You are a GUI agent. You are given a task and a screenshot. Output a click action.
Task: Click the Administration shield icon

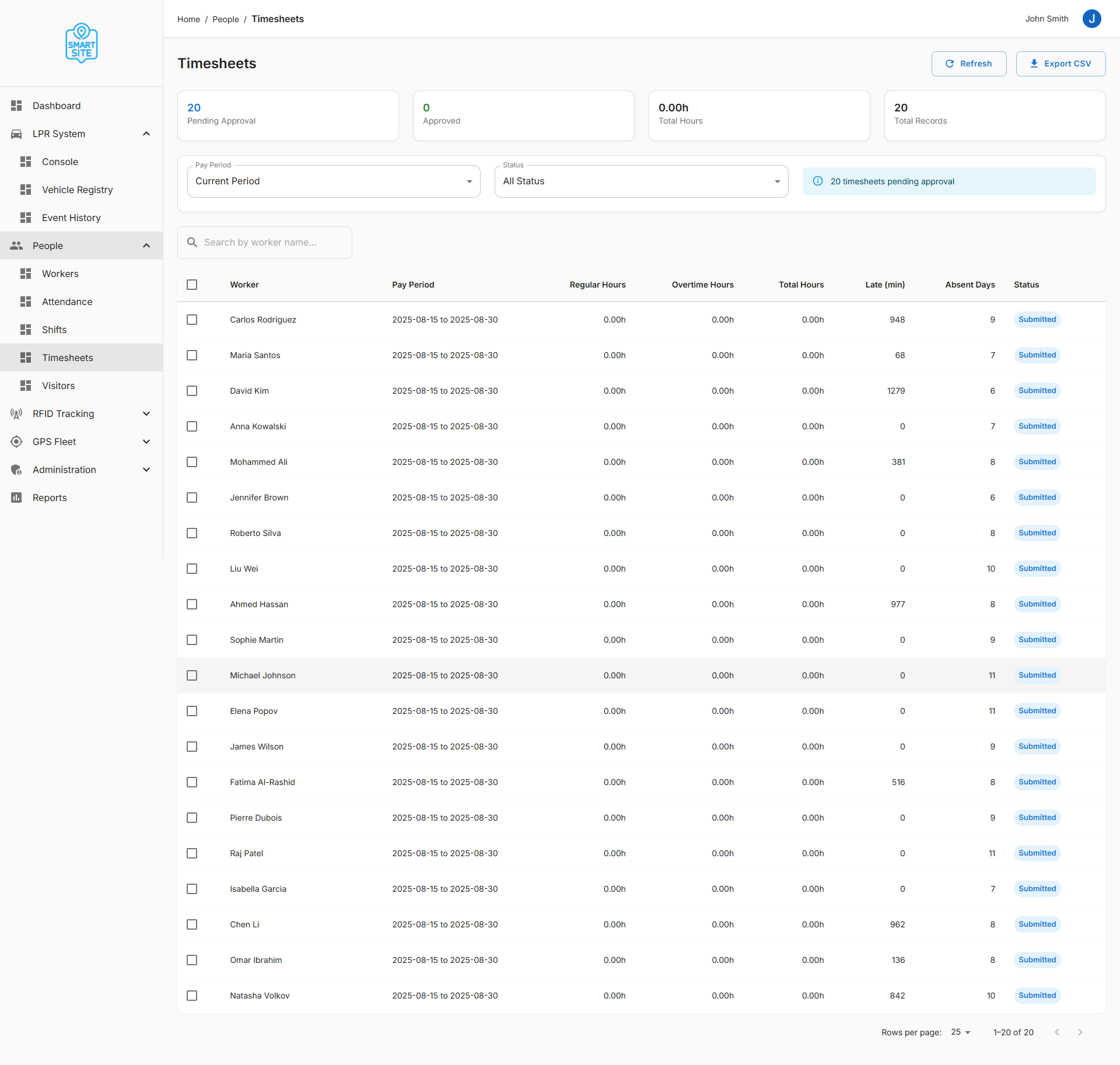(16, 470)
